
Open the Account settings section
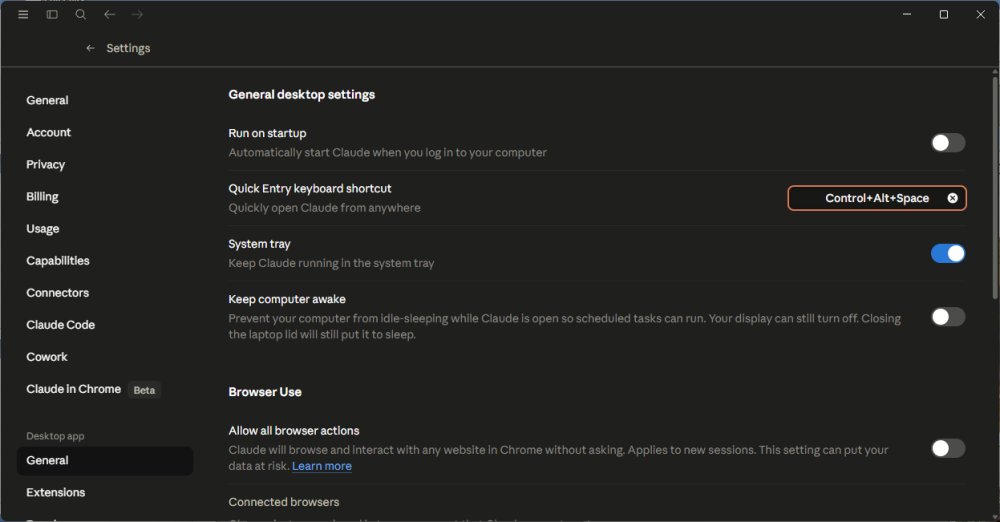click(x=48, y=132)
